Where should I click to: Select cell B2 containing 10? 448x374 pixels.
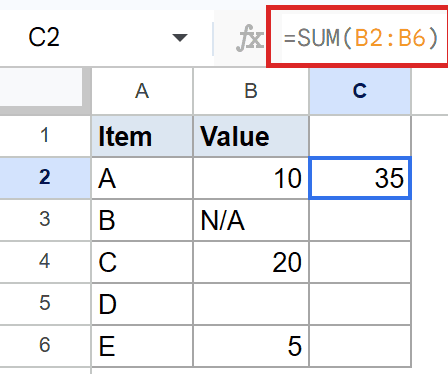[x=251, y=178]
